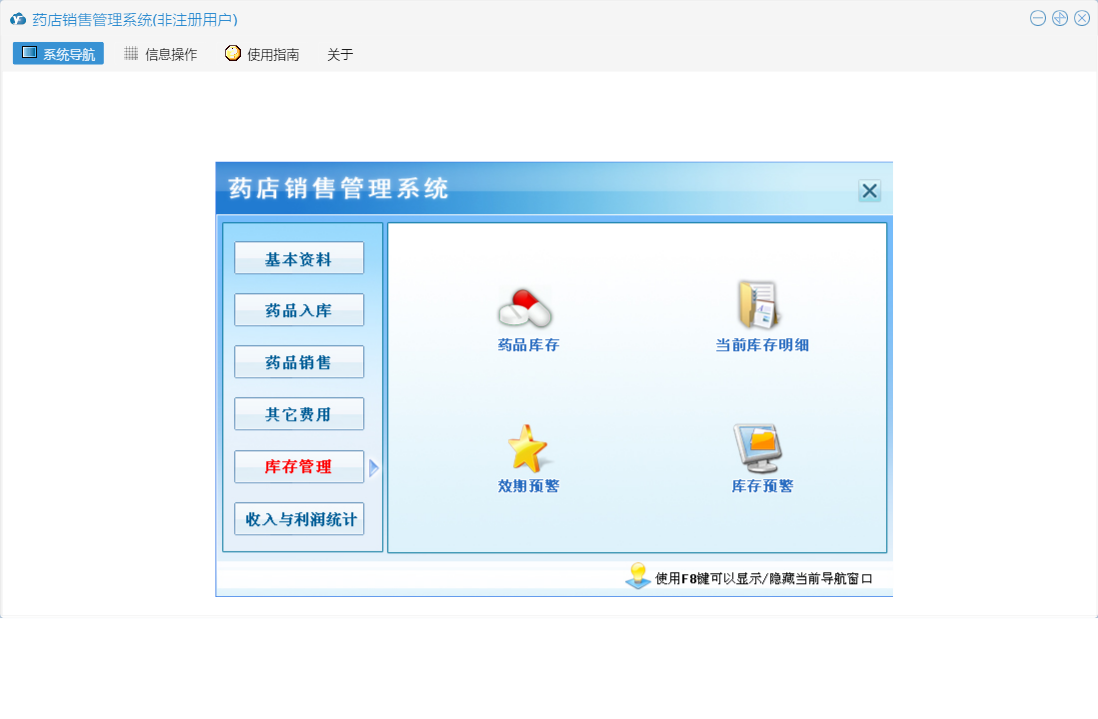Viewport: 1098px width, 719px height.
Task: Click the lightbulb tip icon
Action: click(637, 575)
